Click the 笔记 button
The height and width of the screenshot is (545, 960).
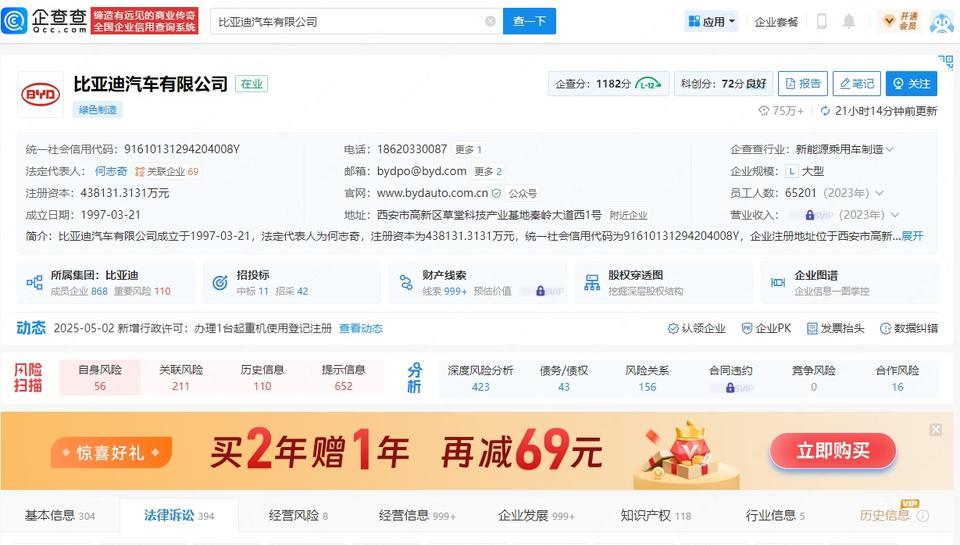click(857, 83)
